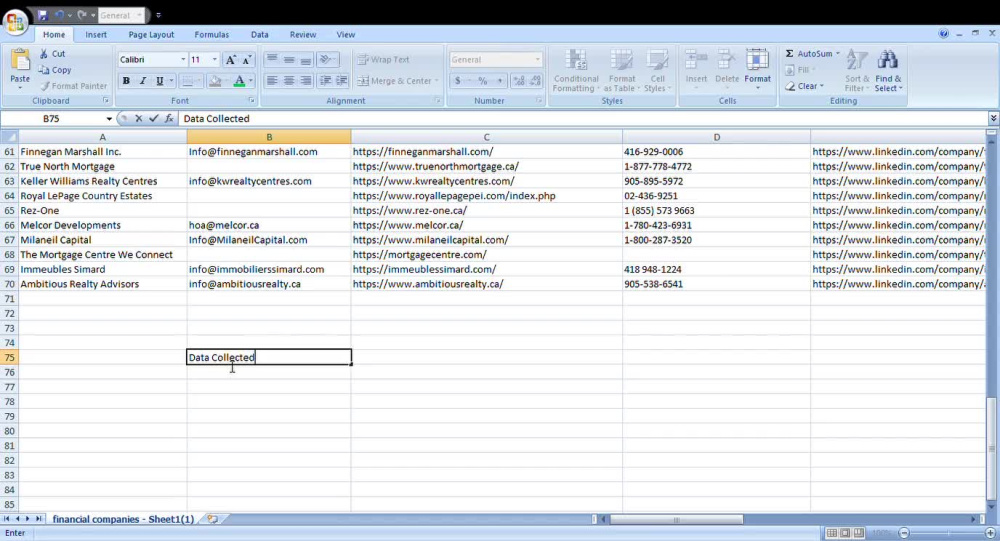Switch to the Insert tab
The height and width of the screenshot is (541, 1000).
(x=96, y=34)
